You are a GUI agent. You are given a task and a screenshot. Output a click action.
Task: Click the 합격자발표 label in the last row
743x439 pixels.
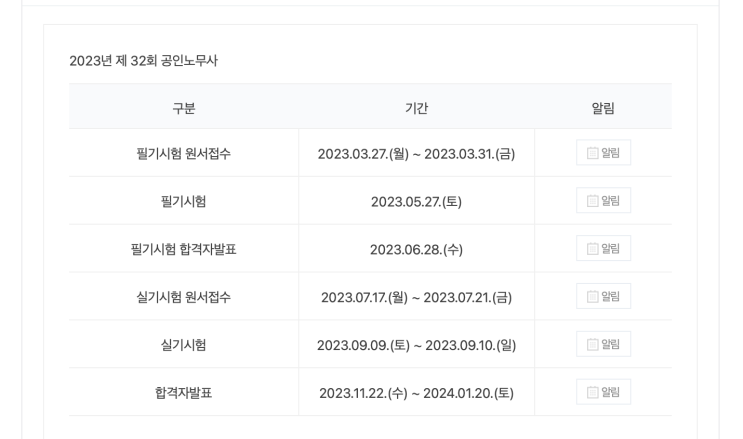pos(183,393)
